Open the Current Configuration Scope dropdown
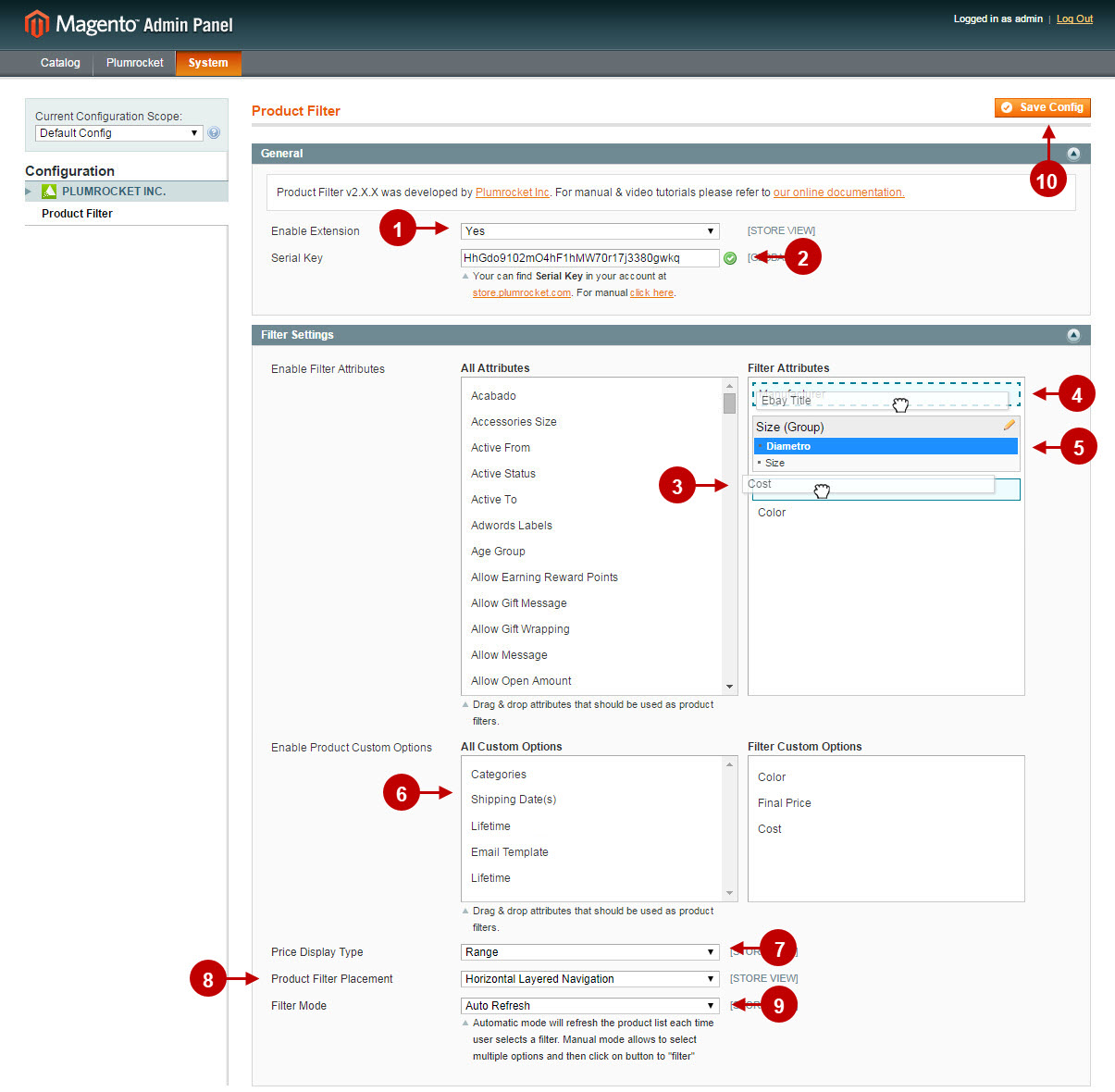This screenshot has width=1115, height=1092. (x=118, y=133)
